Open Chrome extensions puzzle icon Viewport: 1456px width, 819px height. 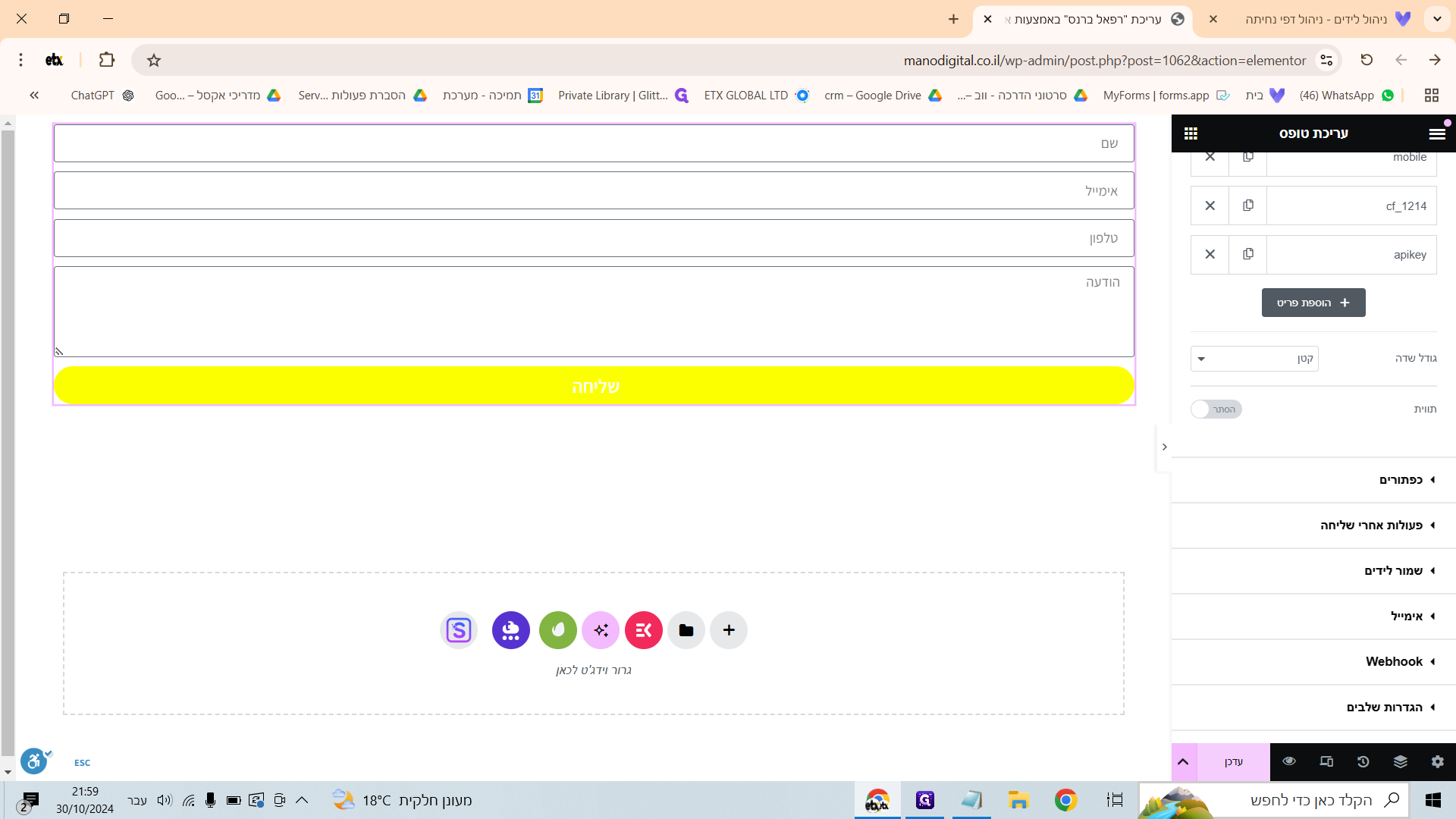tap(107, 60)
